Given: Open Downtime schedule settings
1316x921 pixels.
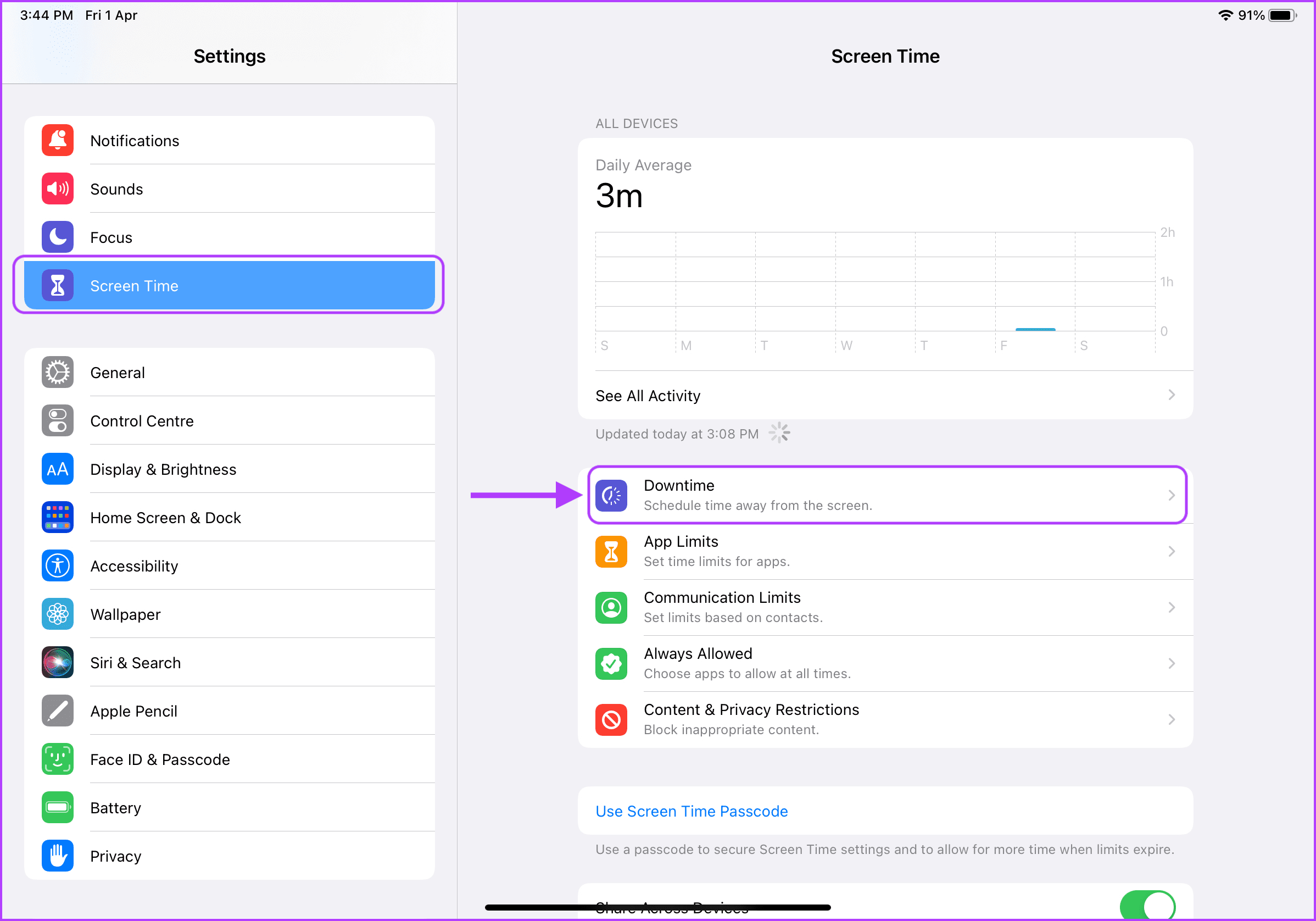Looking at the screenshot, I should click(885, 495).
